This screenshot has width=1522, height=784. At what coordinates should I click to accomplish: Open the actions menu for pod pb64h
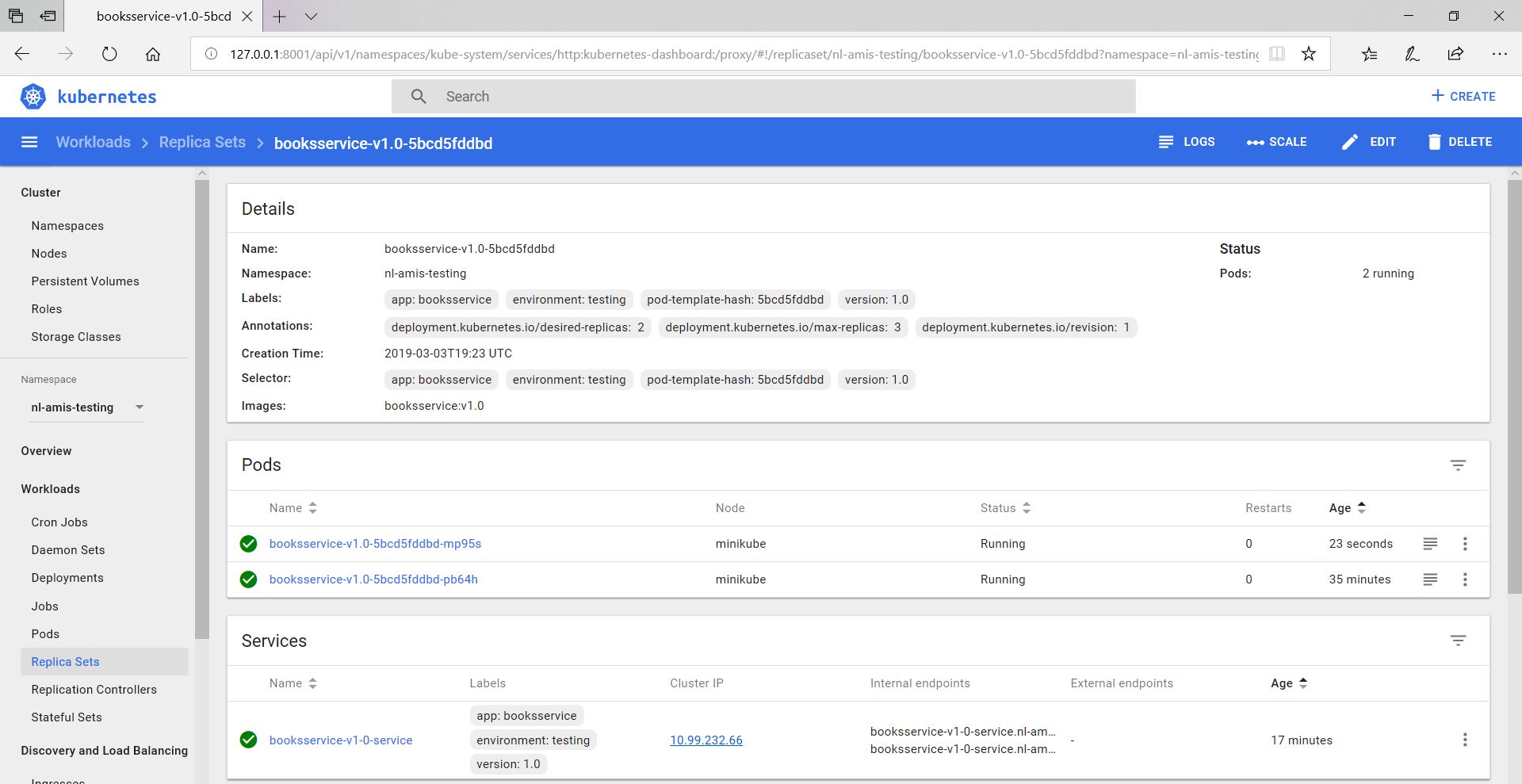click(1465, 579)
